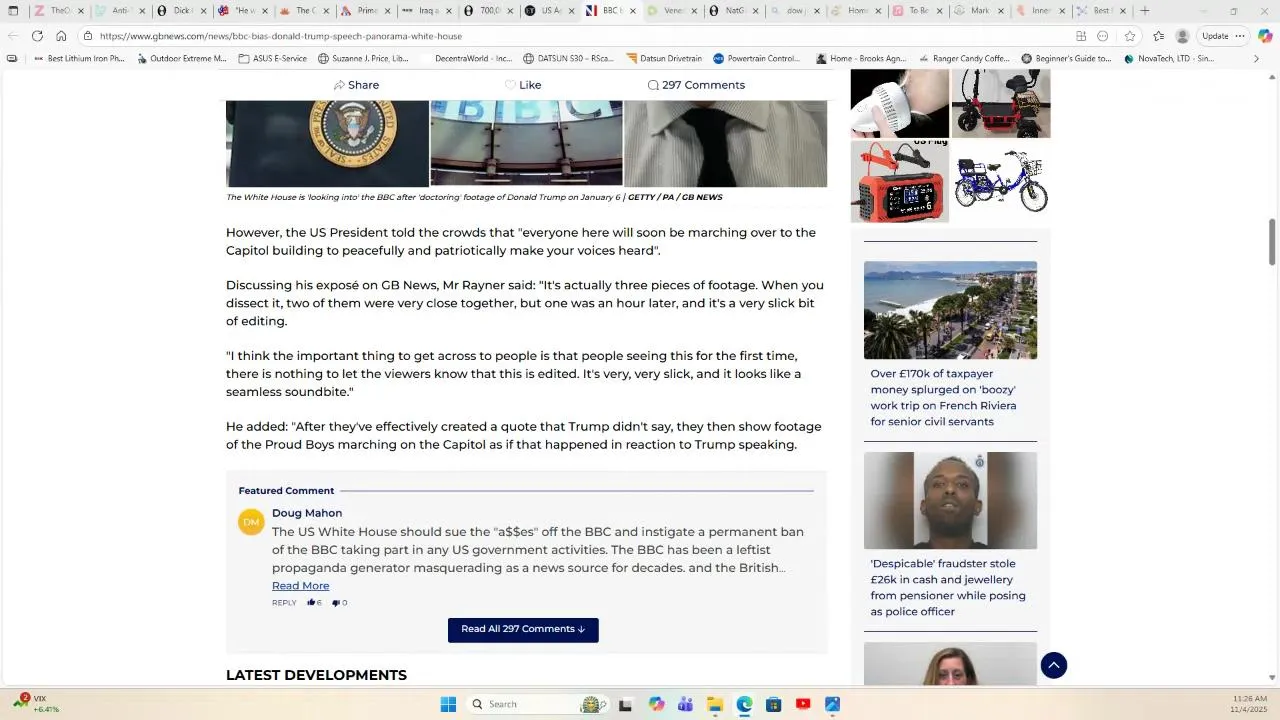Refresh the page with the reload icon
Viewport: 1280px width, 720px height.
click(37, 36)
